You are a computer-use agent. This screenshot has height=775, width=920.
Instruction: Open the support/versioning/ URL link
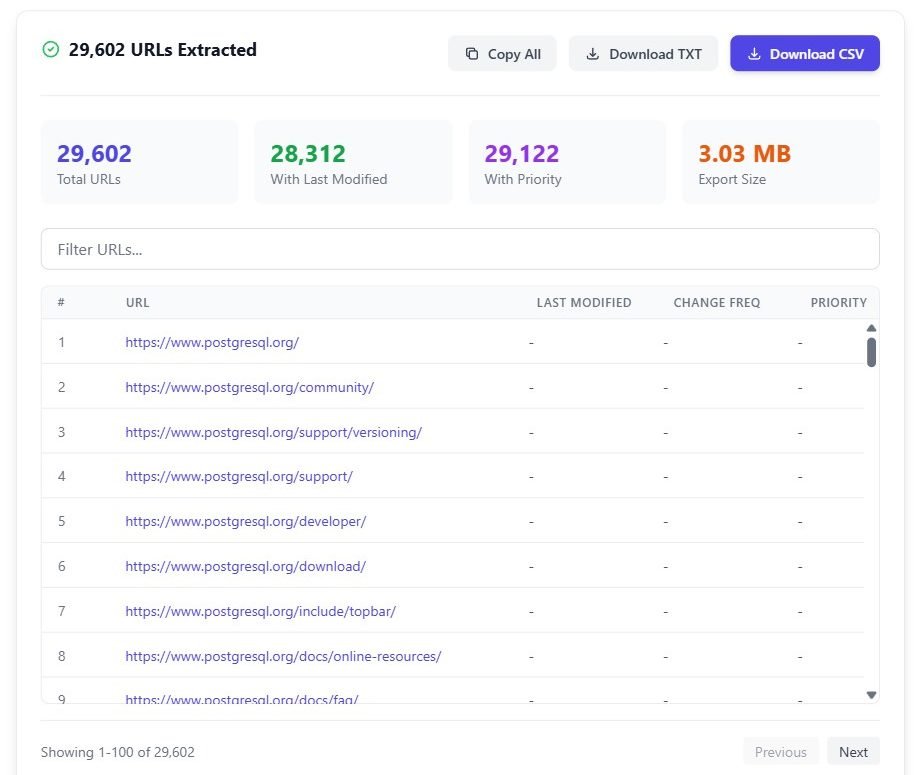tap(273, 432)
